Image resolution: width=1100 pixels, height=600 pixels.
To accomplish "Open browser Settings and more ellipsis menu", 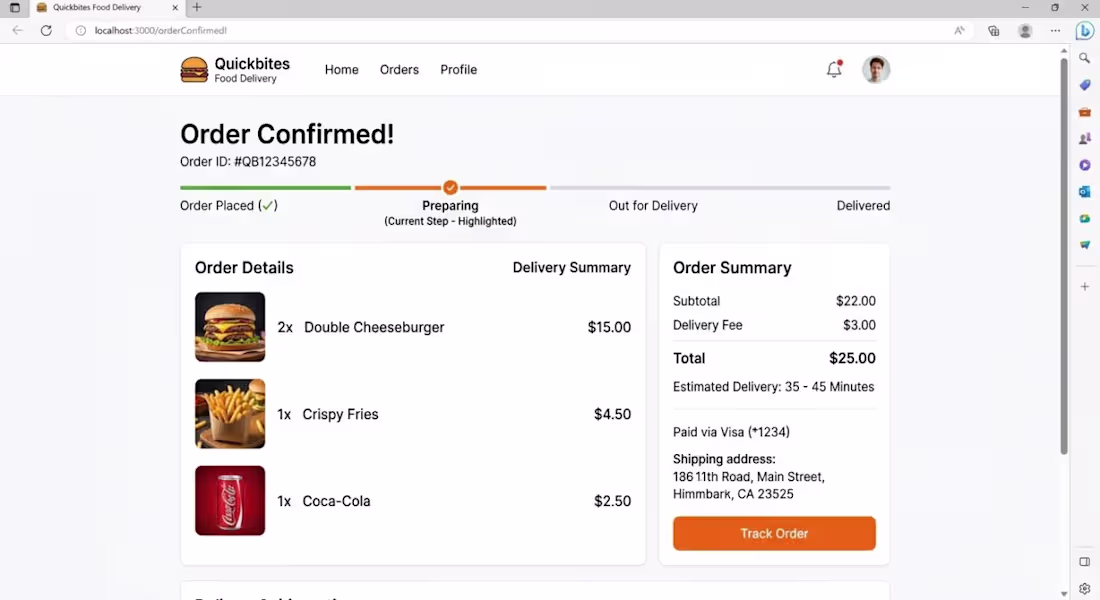I will [x=1055, y=31].
